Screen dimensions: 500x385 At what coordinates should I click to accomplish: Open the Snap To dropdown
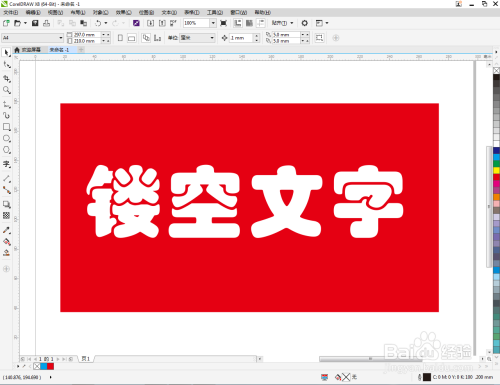[x=282, y=23]
